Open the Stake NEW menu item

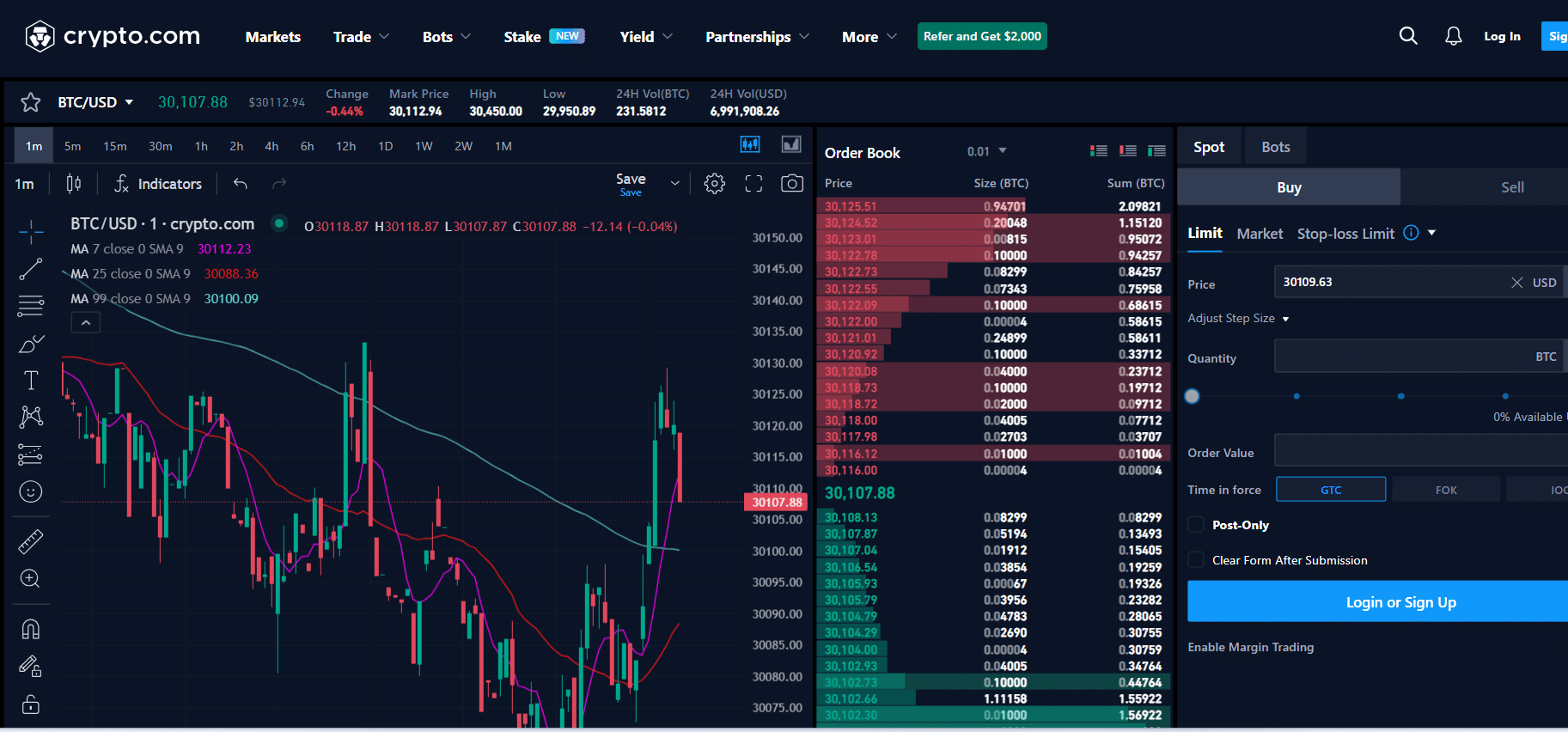(544, 36)
